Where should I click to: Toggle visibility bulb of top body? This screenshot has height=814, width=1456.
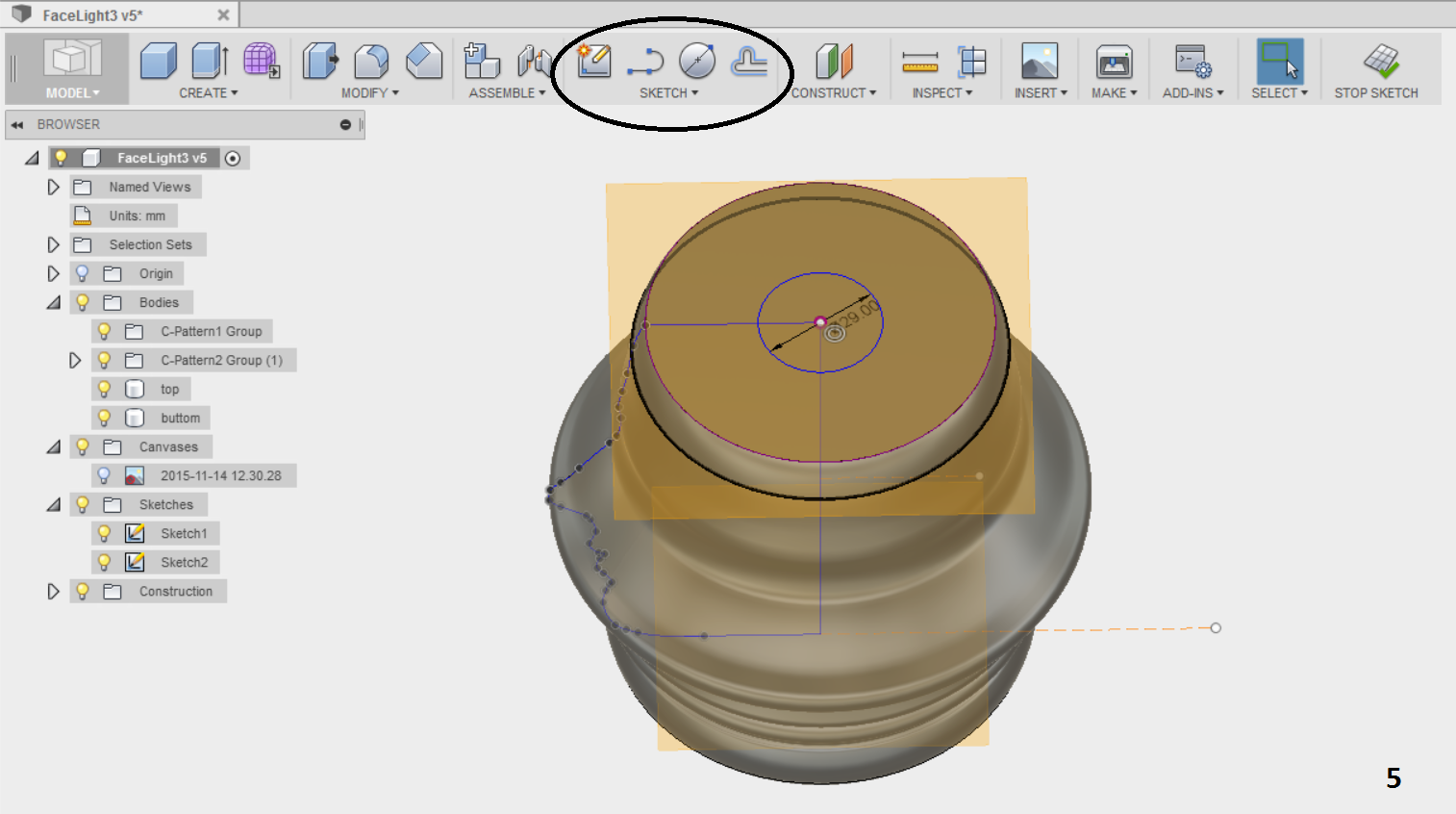coord(104,389)
